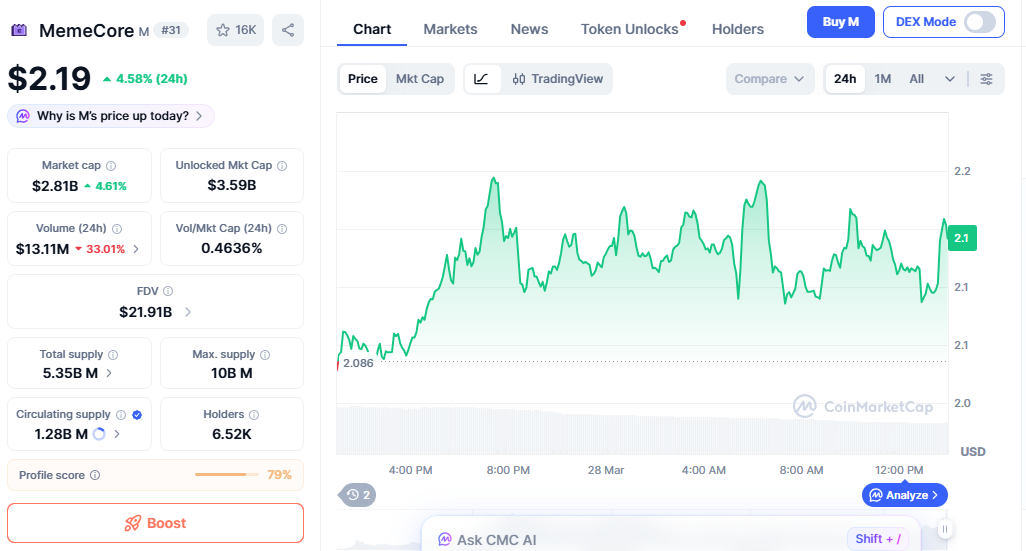Click the 28 Mar date axis label
Screen dimensions: 1026x551
click(x=606, y=471)
